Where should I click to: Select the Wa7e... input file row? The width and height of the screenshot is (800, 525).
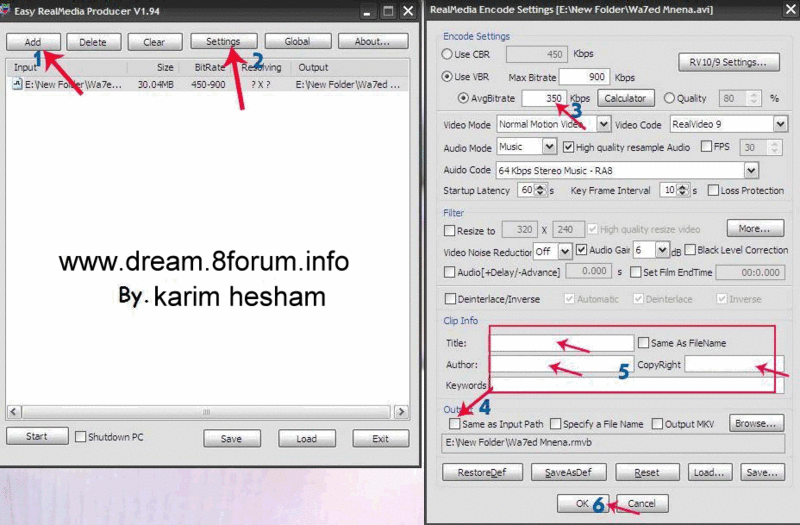pyautogui.click(x=208, y=84)
